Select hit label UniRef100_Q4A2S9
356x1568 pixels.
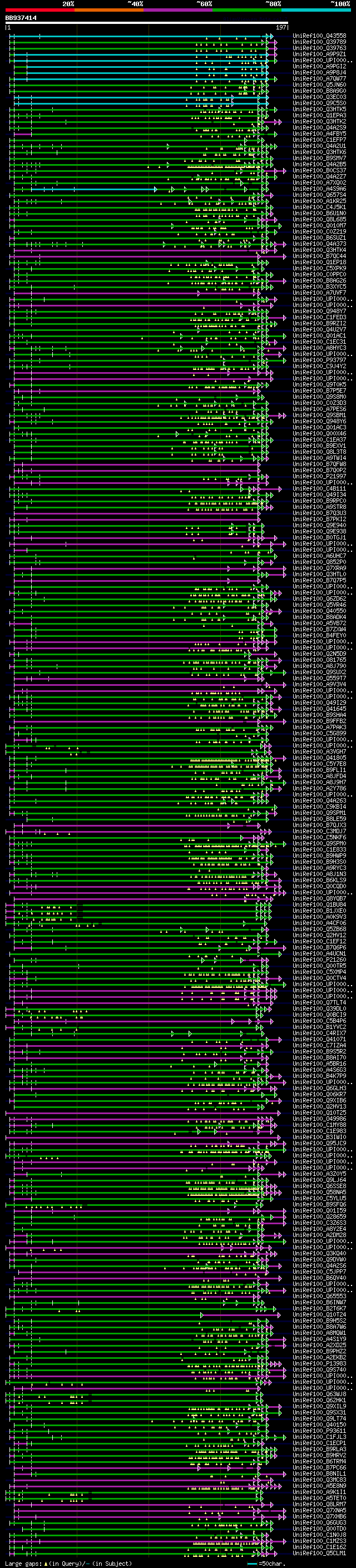point(319,128)
